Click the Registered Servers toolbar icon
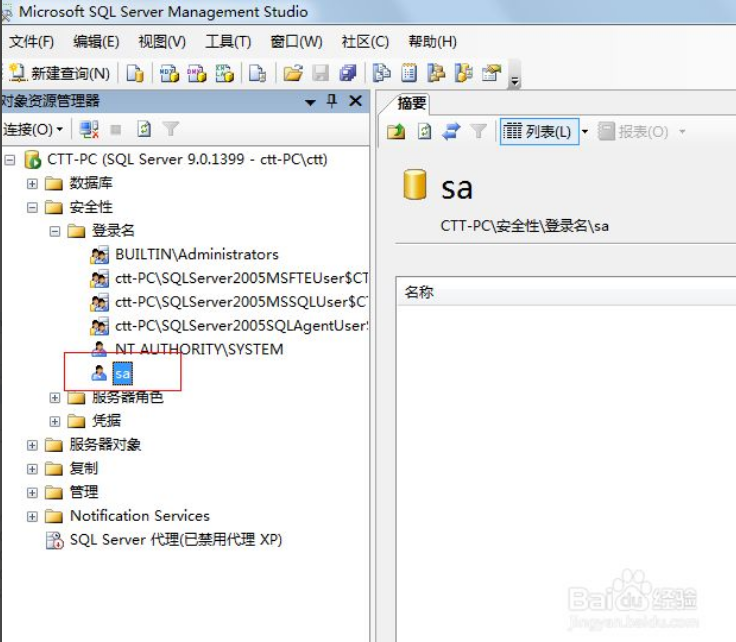This screenshot has width=736, height=642. 382,73
